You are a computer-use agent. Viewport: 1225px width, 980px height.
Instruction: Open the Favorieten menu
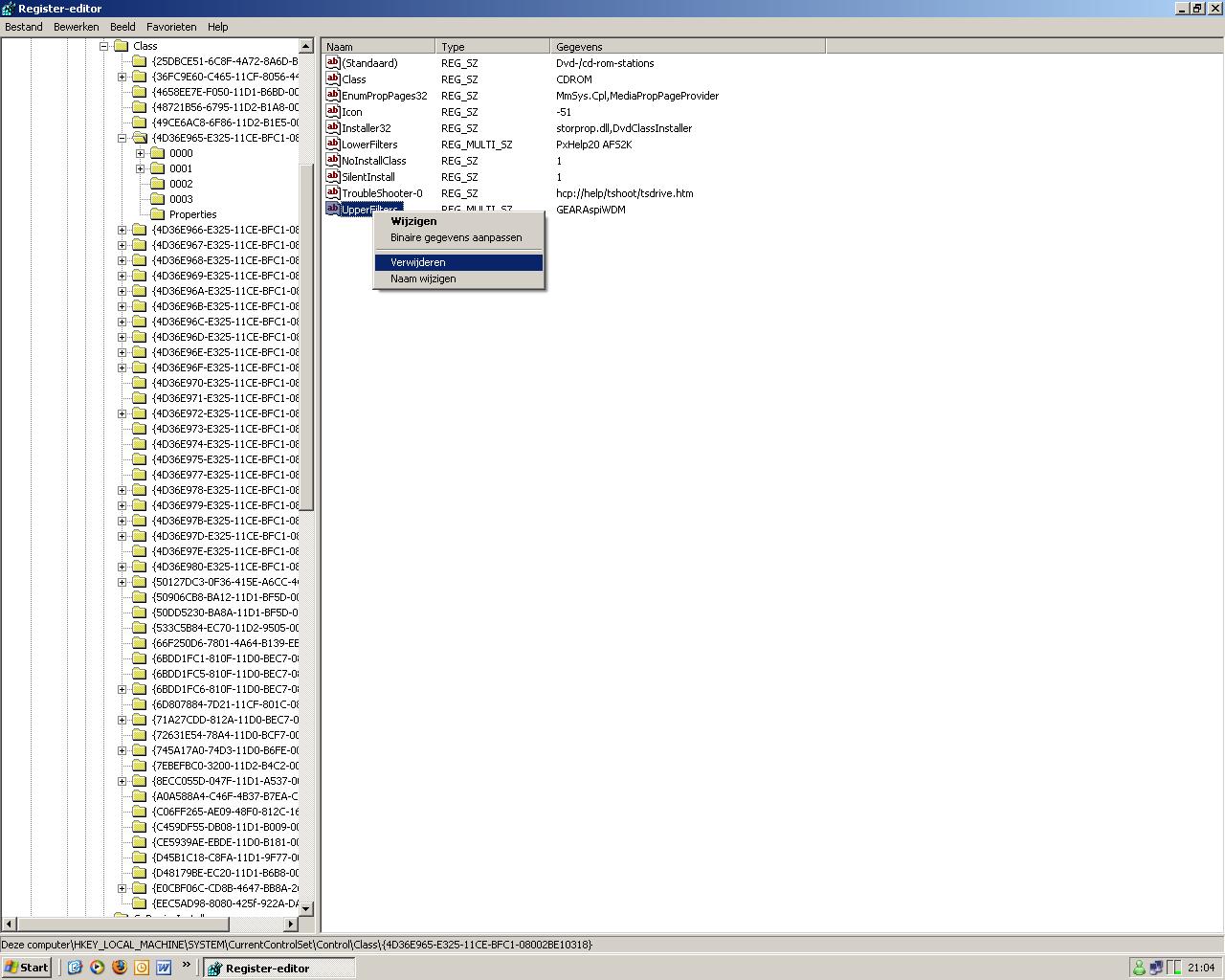point(171,27)
